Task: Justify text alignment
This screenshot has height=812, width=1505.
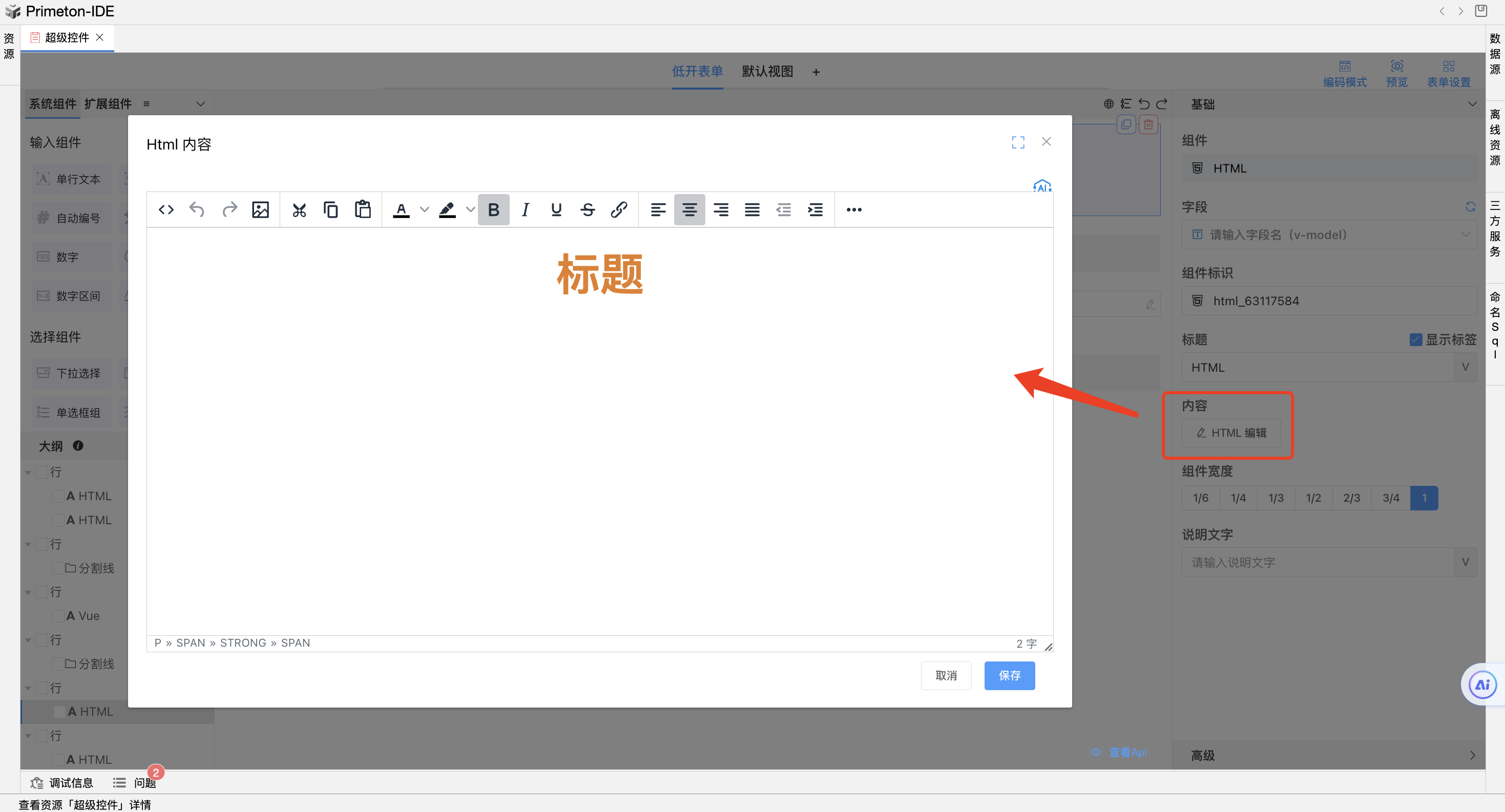Action: [752, 209]
